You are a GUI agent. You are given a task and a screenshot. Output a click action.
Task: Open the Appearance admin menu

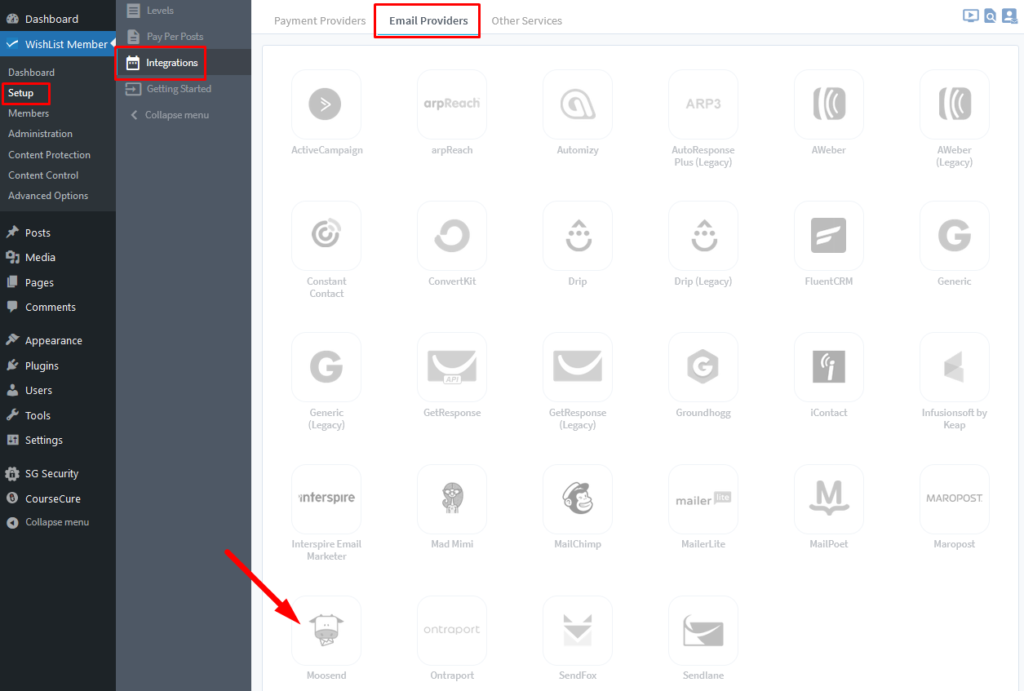click(x=57, y=340)
